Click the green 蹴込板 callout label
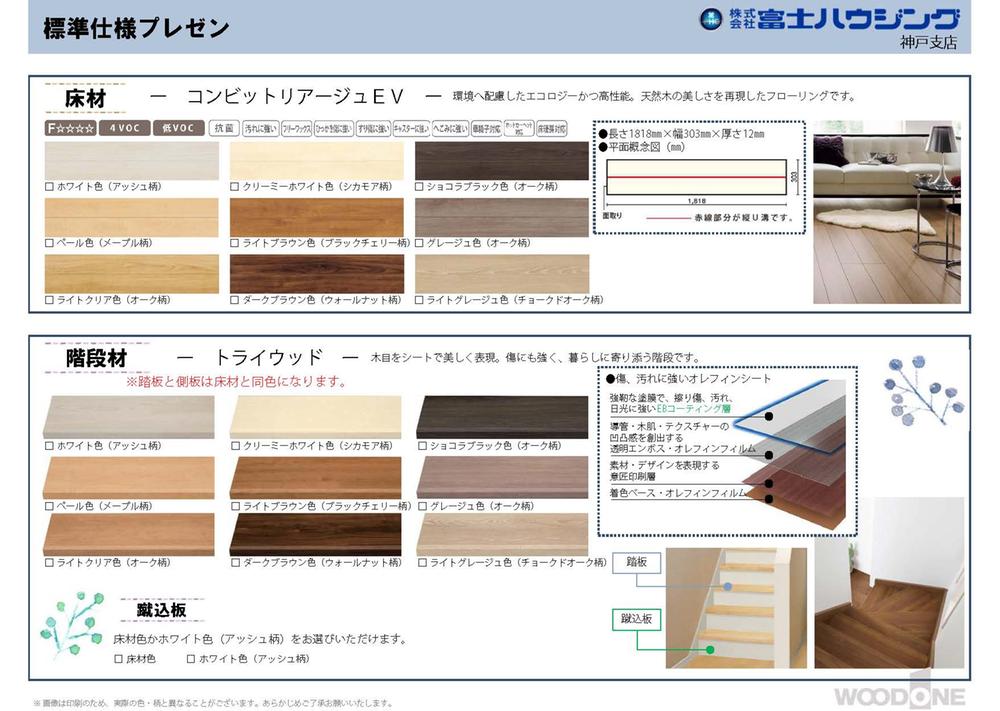This screenshot has height=711, width=1000. click(636, 619)
